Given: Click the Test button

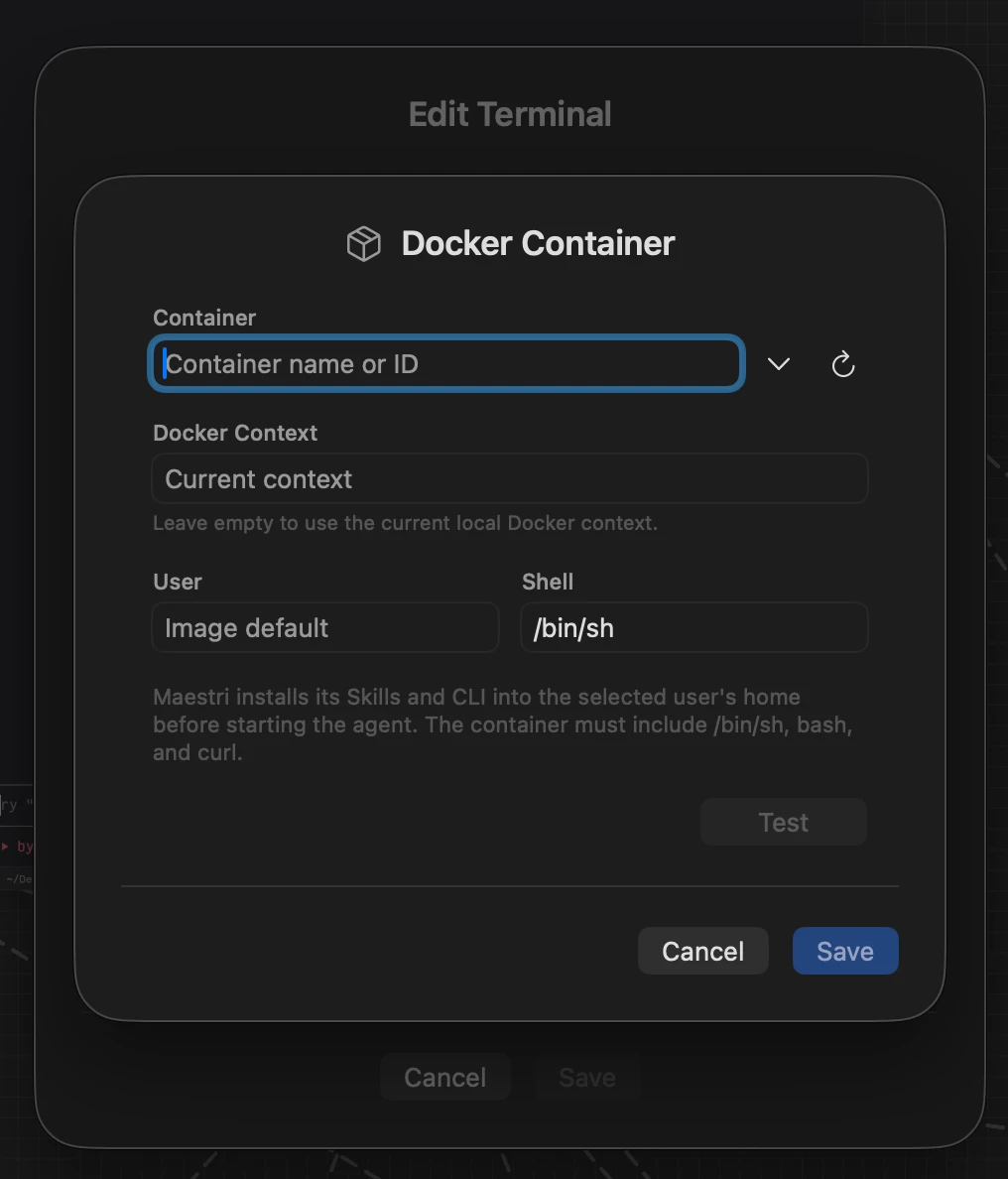Looking at the screenshot, I should tap(783, 822).
